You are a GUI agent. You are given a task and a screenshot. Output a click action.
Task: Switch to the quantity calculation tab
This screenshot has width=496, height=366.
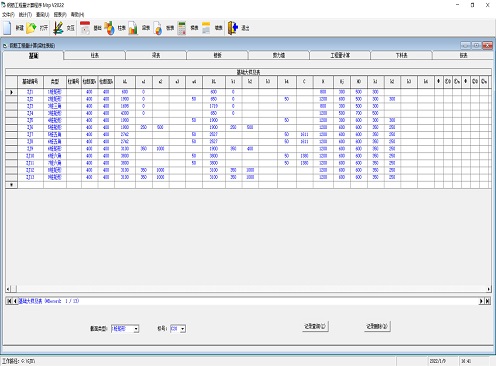coord(340,55)
